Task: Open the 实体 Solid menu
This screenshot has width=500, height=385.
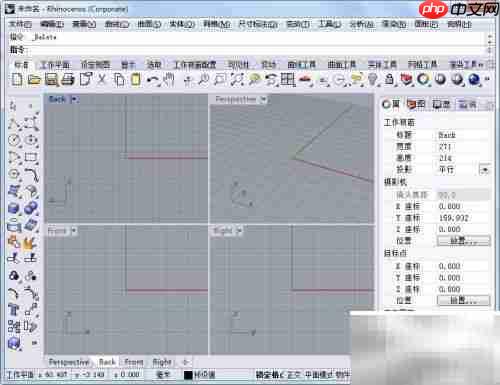Action: [x=182, y=24]
